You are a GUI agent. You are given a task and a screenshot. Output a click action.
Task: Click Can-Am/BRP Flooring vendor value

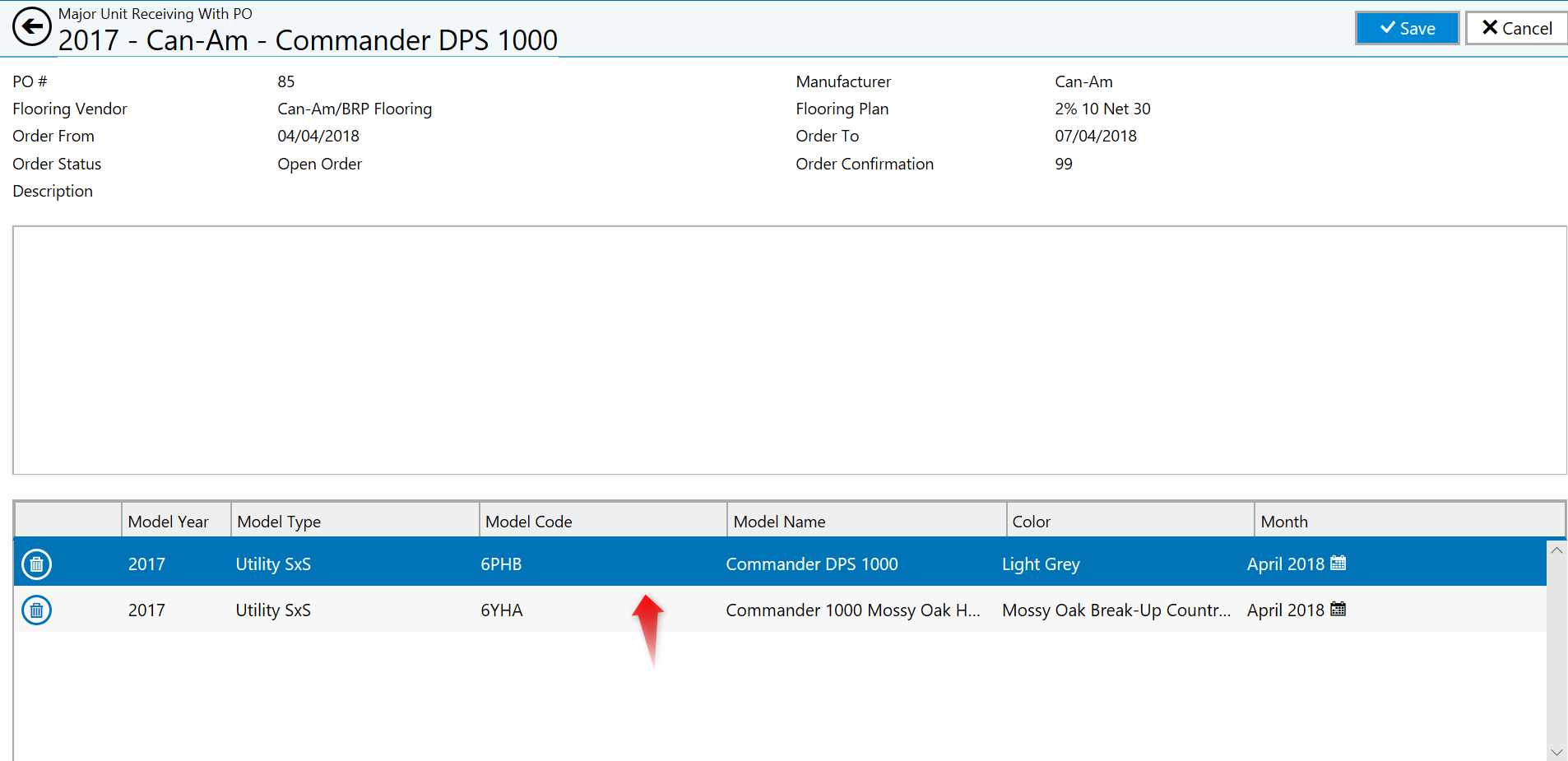355,109
